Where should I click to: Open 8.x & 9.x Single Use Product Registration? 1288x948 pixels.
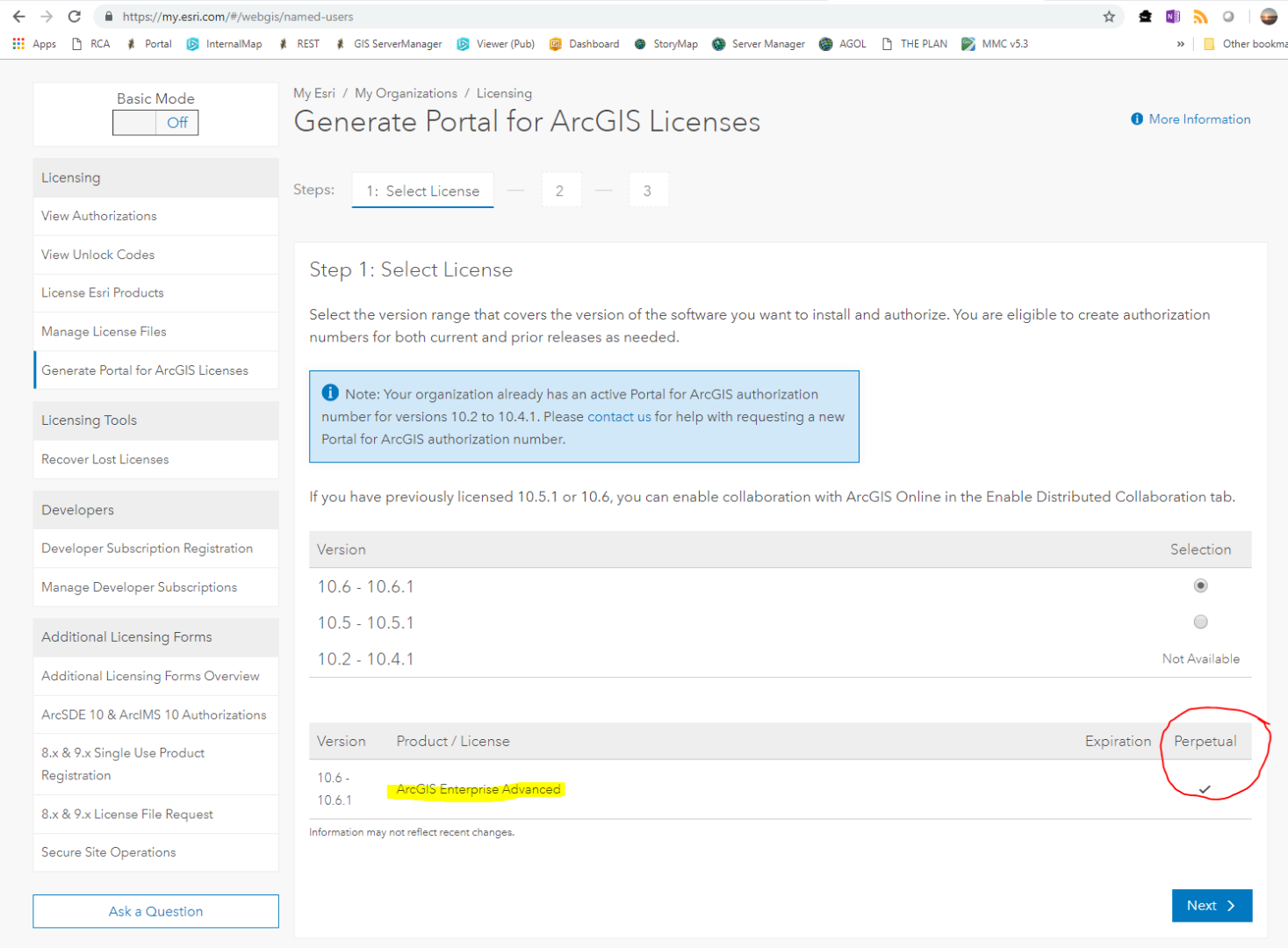point(155,765)
